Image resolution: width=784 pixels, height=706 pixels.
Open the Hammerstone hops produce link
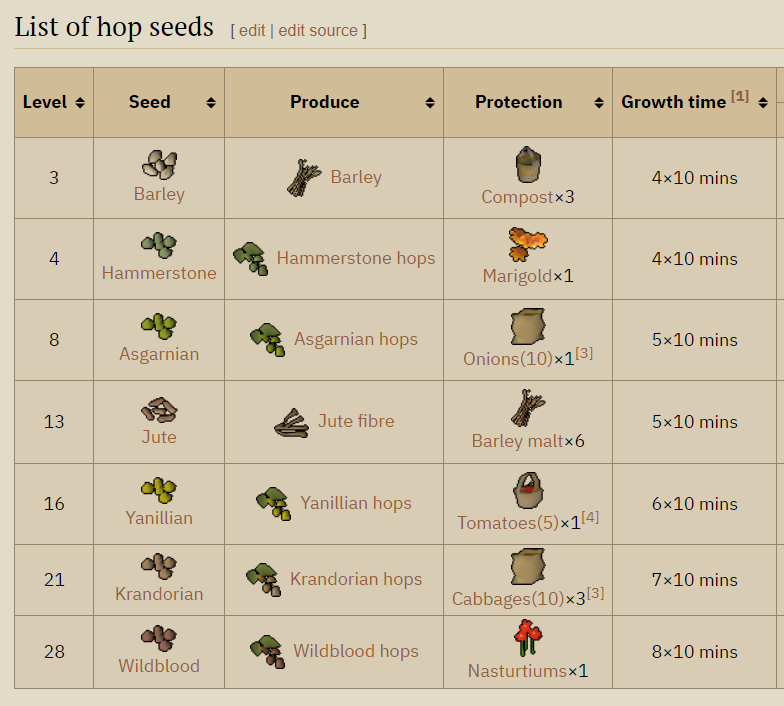click(x=355, y=258)
